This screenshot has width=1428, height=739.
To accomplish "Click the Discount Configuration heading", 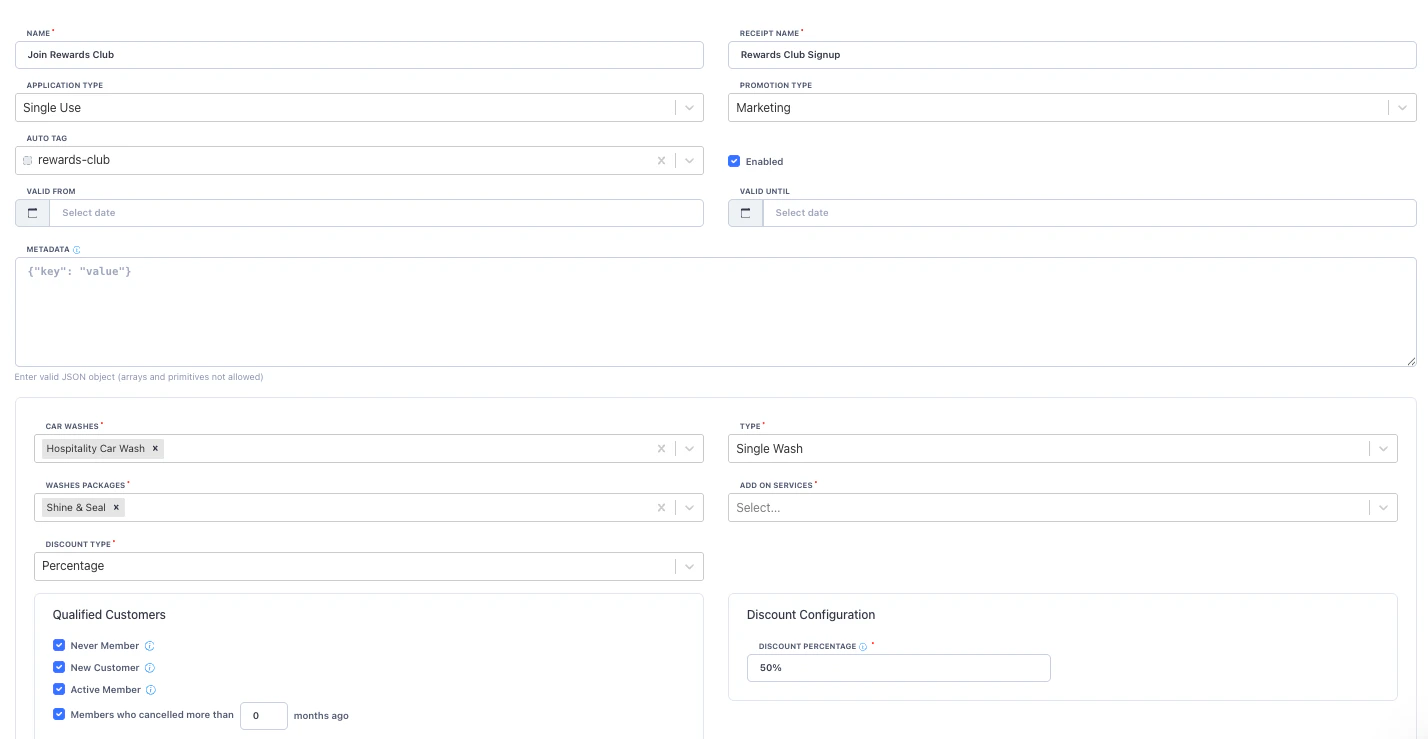I will (x=811, y=615).
